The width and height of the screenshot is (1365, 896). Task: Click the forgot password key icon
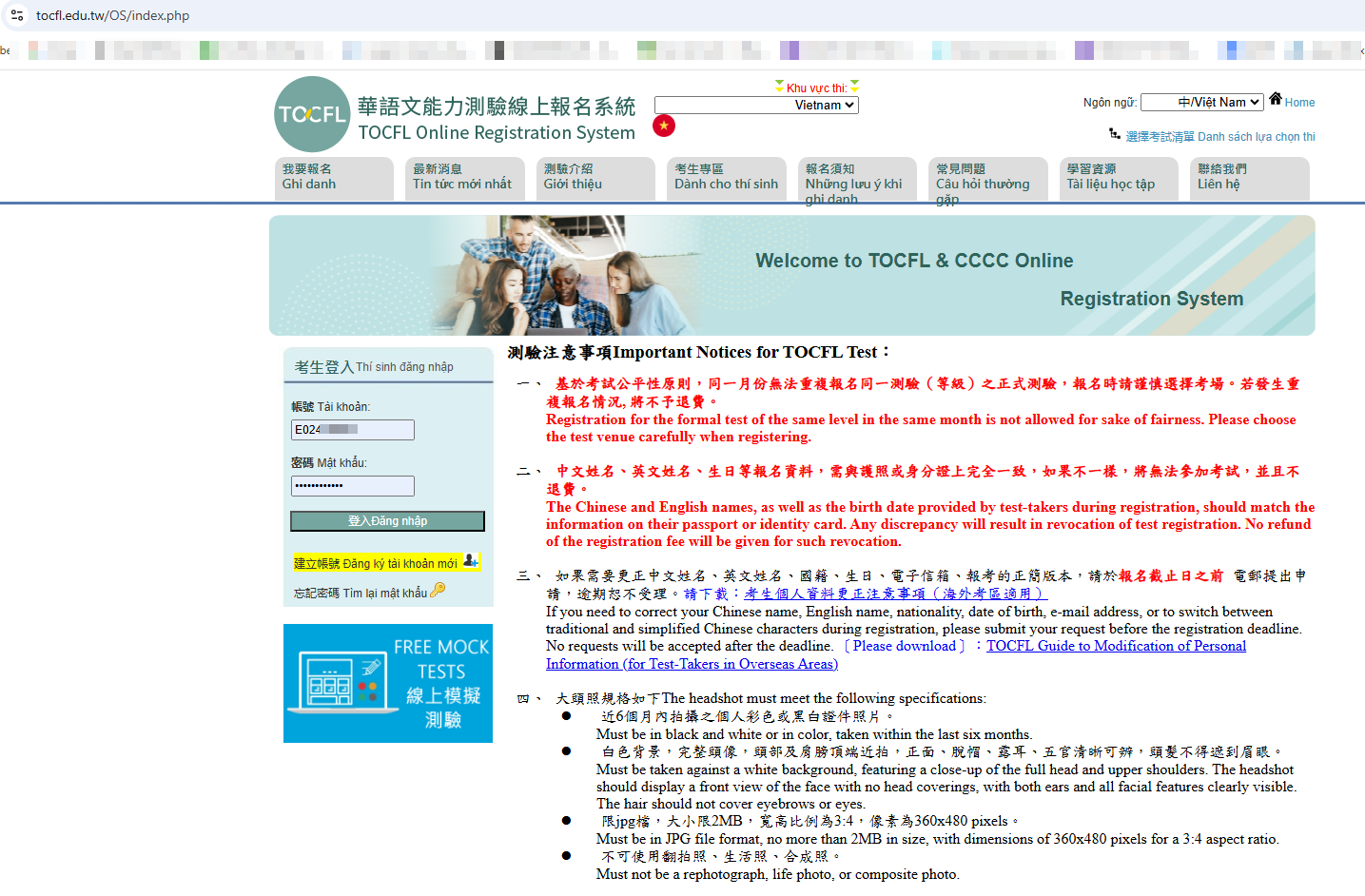coord(438,591)
